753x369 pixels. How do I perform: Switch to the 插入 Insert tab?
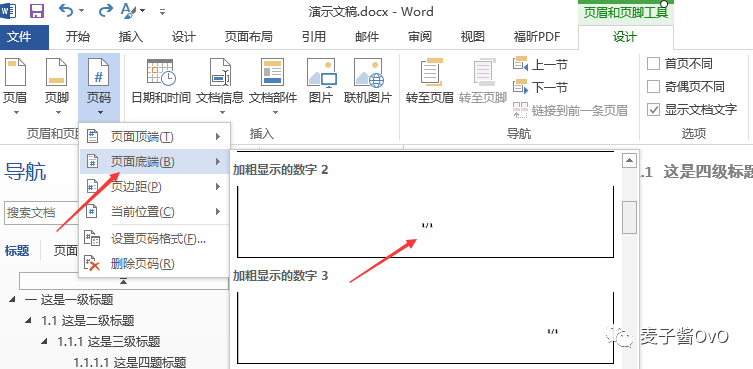click(x=131, y=37)
